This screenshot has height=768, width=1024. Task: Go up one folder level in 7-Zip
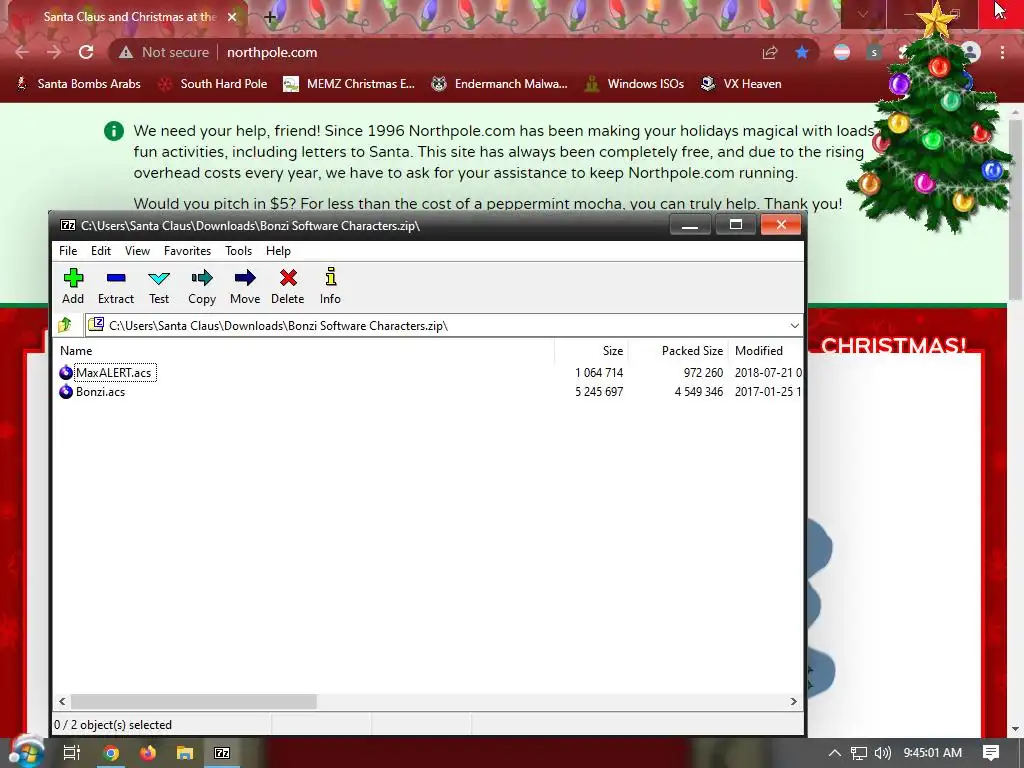[65, 325]
